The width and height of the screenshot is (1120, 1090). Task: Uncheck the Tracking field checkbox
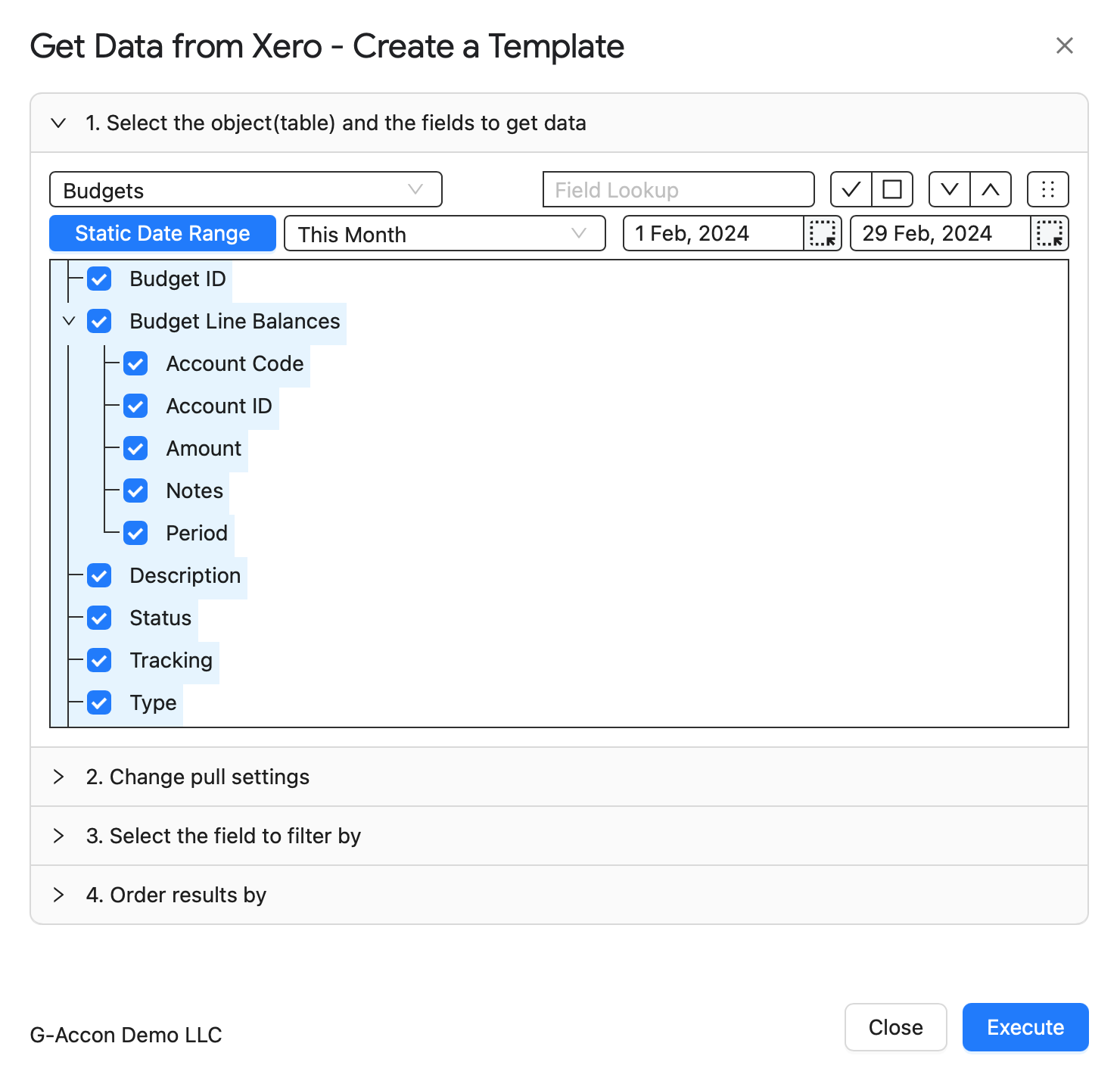pos(99,660)
